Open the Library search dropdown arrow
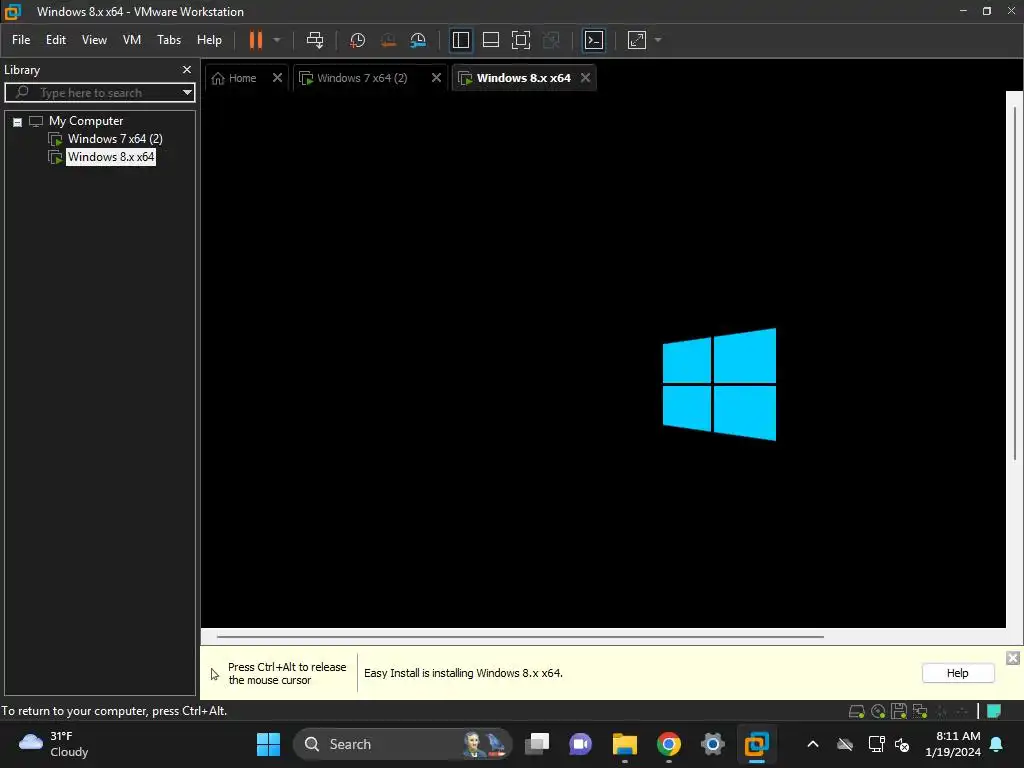Screen dimensions: 1024x768 (x=187, y=93)
